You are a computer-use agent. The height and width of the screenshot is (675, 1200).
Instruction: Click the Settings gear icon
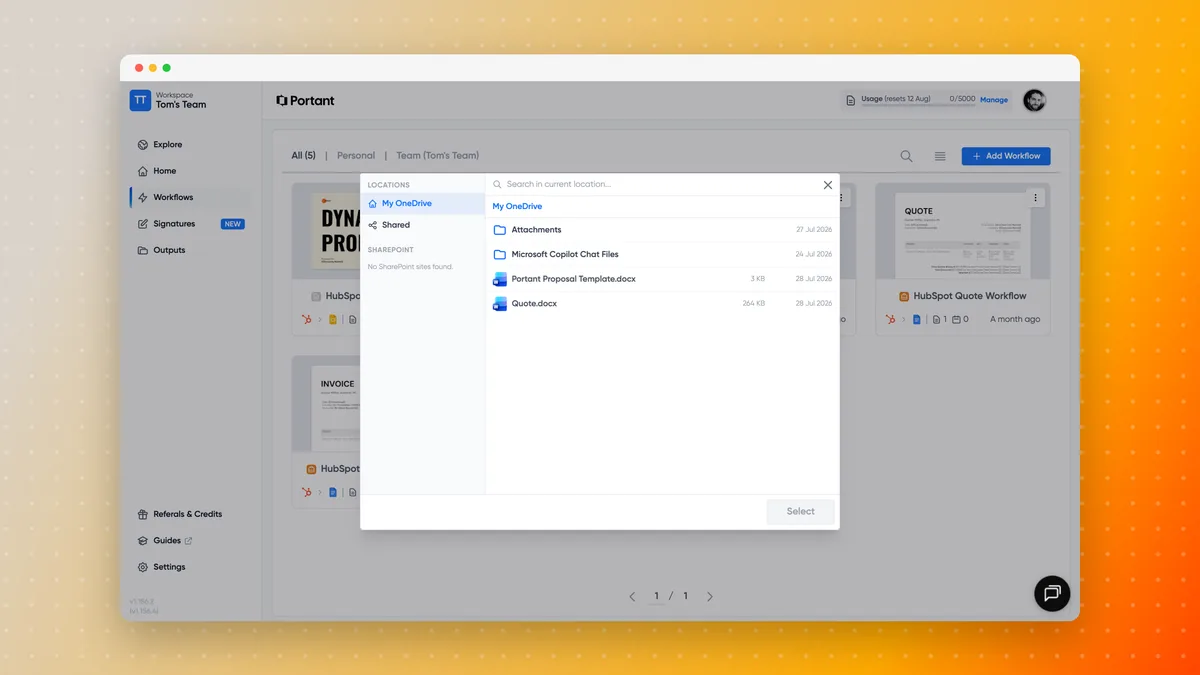coord(143,567)
